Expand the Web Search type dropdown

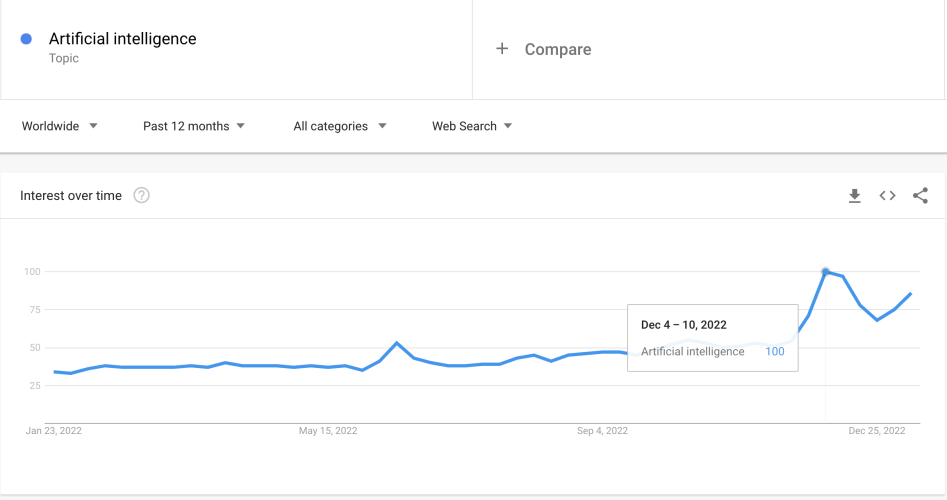pyautogui.click(x=472, y=126)
